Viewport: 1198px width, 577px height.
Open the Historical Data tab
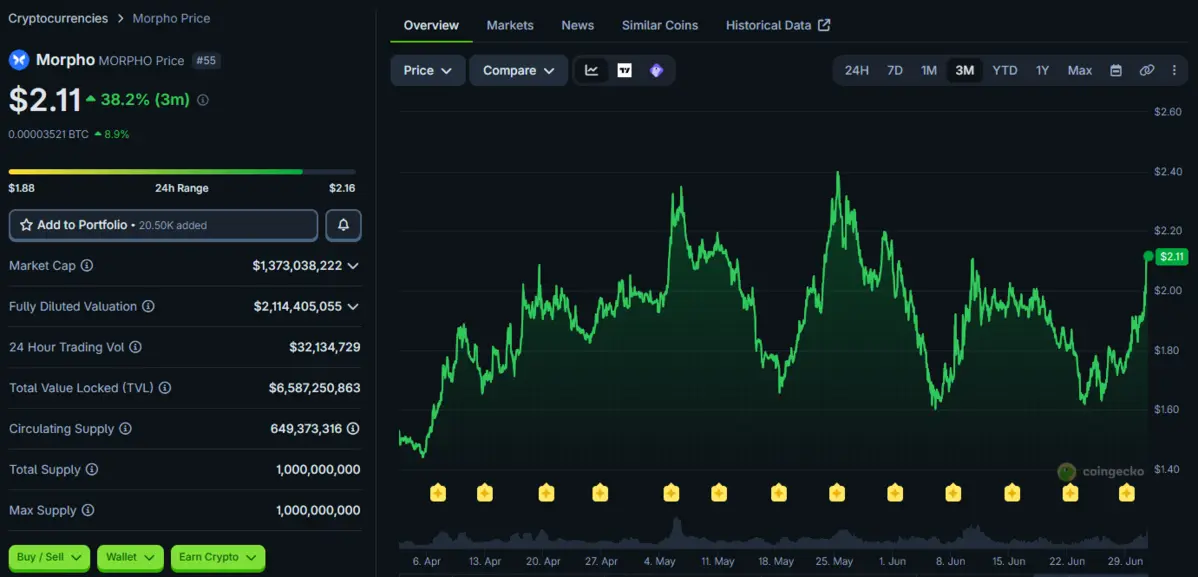(x=778, y=25)
